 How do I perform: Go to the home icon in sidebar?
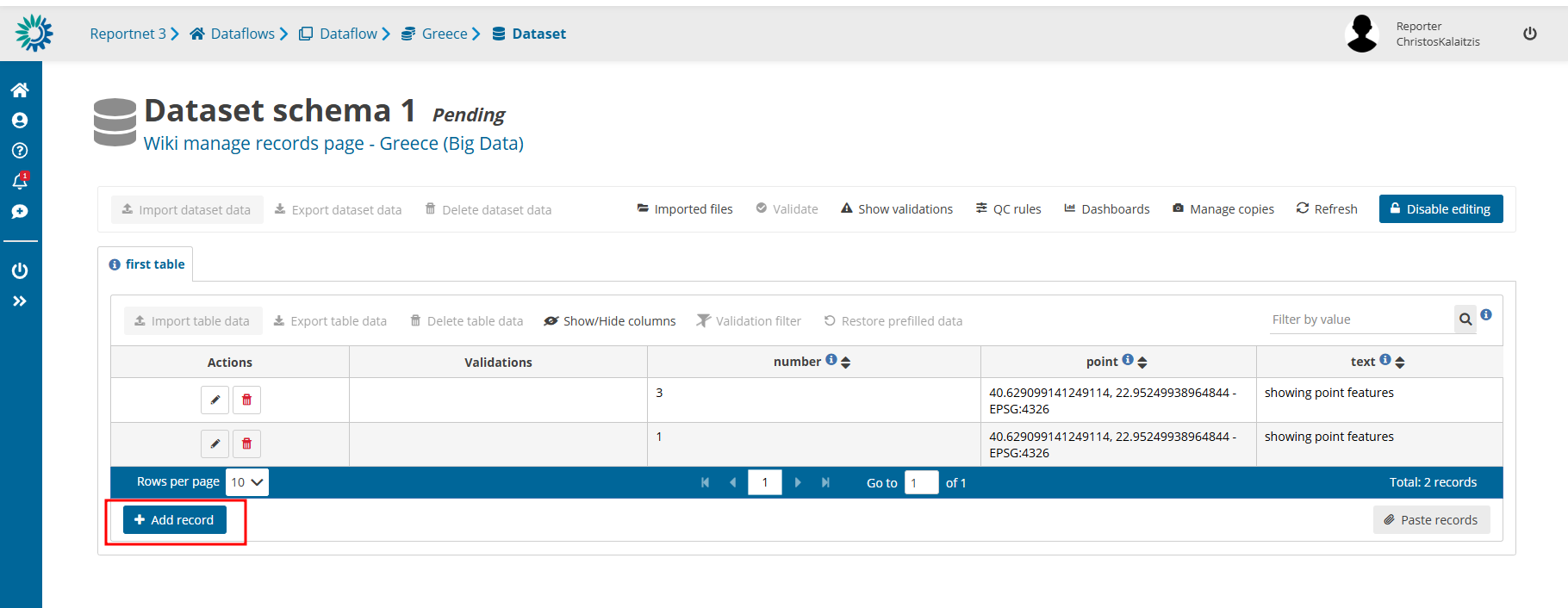20,90
